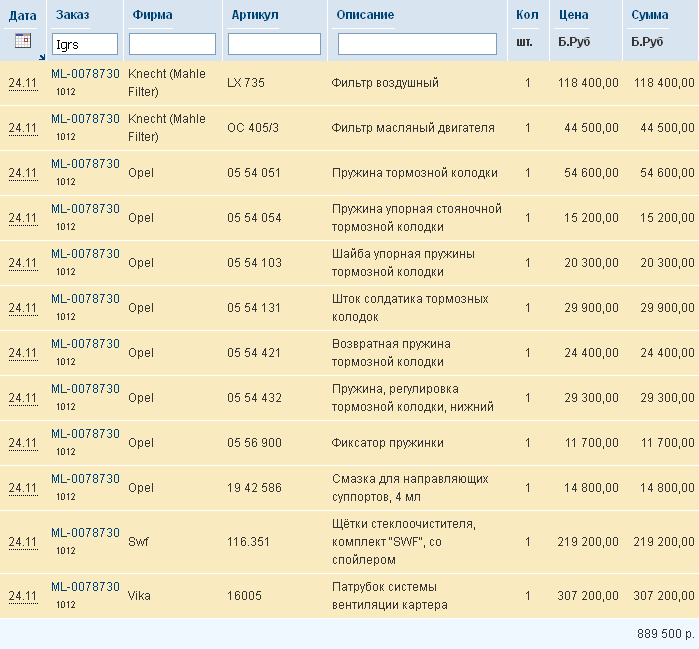Image resolution: width=699 pixels, height=649 pixels.
Task: Open order ML-0078730 in the OC 405/3 row
Action: pos(85,119)
